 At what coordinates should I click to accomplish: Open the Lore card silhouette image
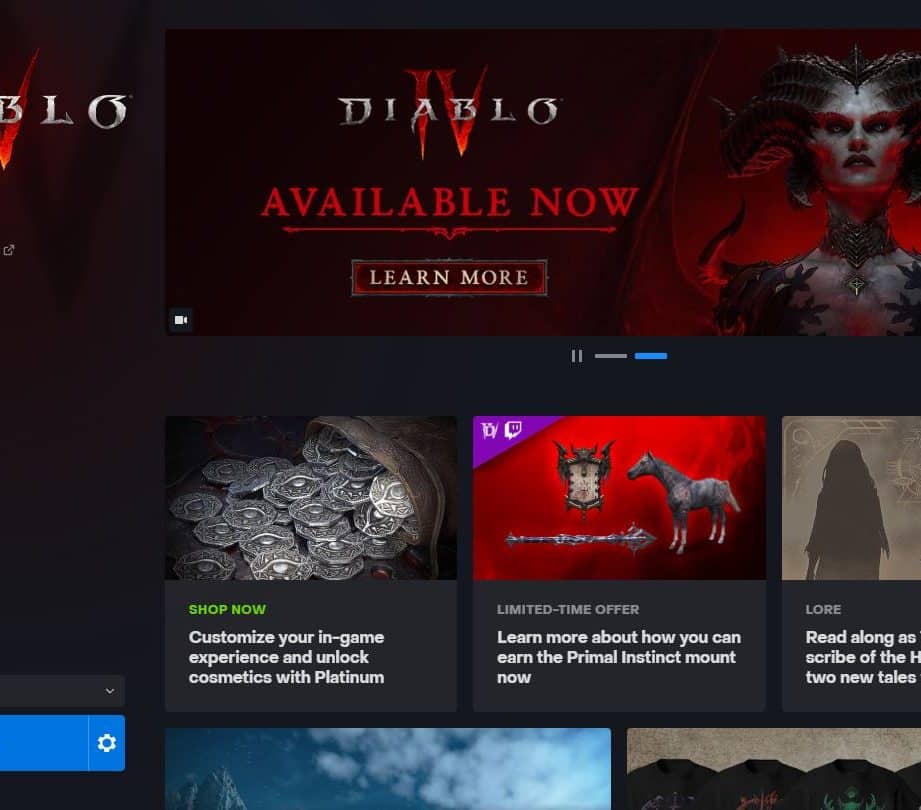[852, 498]
